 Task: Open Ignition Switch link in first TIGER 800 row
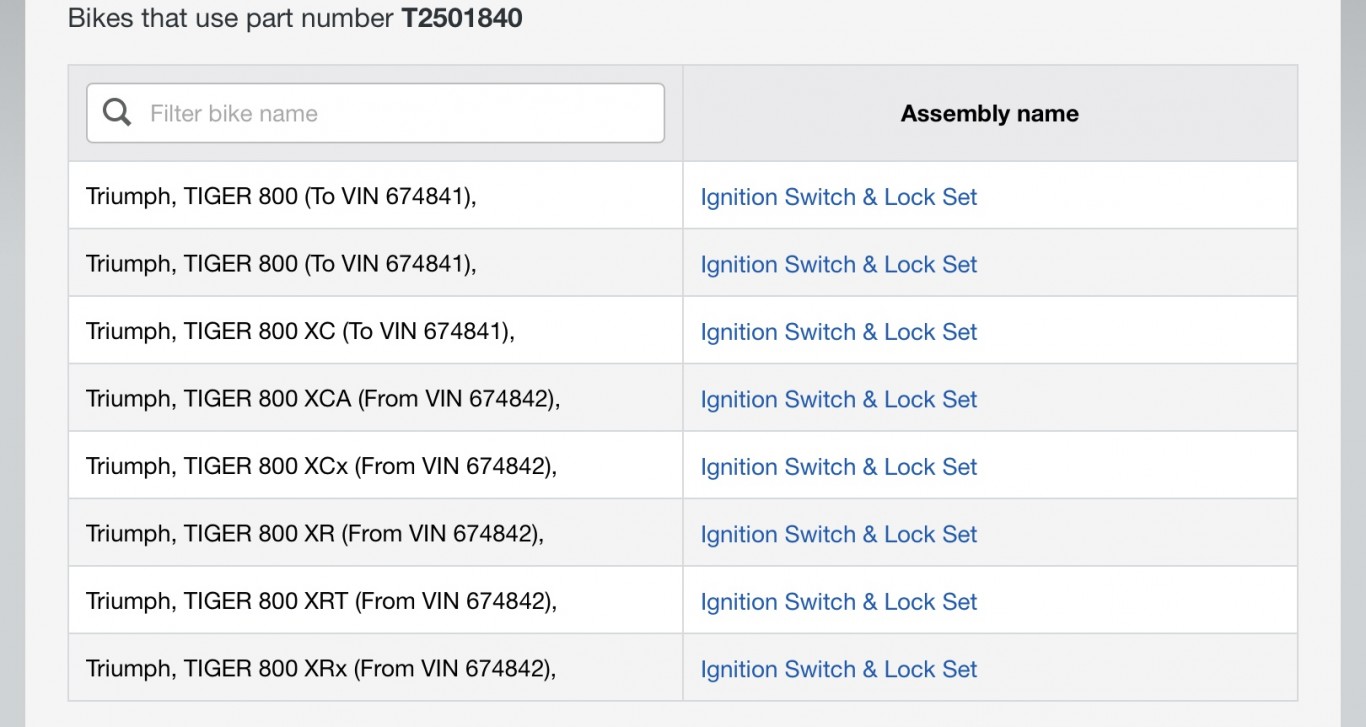pyautogui.click(x=838, y=197)
